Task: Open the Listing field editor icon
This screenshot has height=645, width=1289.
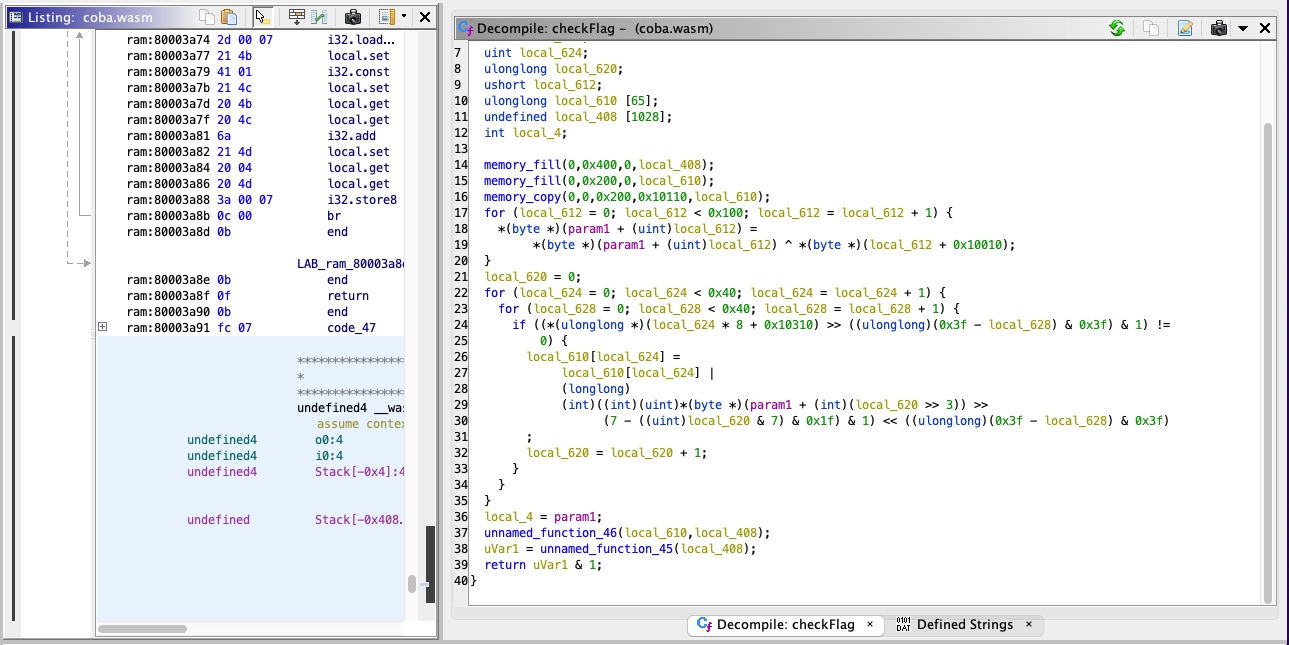Action: (296, 17)
